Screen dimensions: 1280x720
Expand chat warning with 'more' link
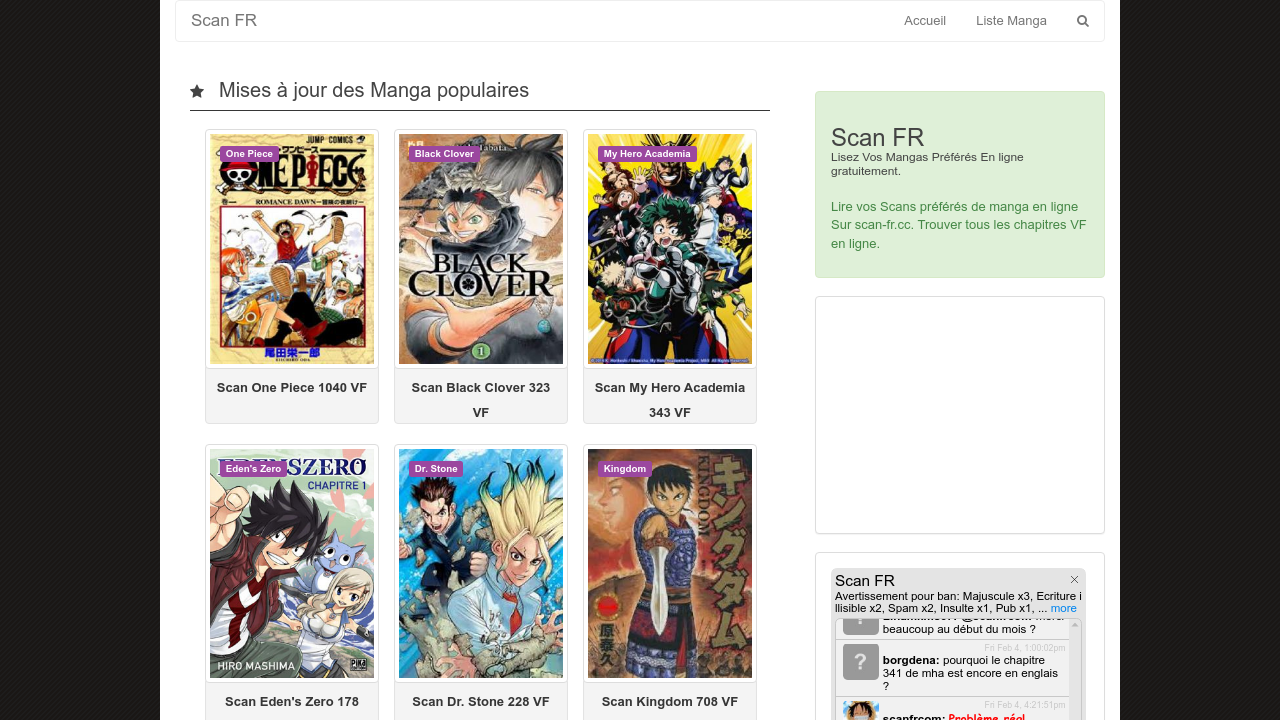point(1064,608)
